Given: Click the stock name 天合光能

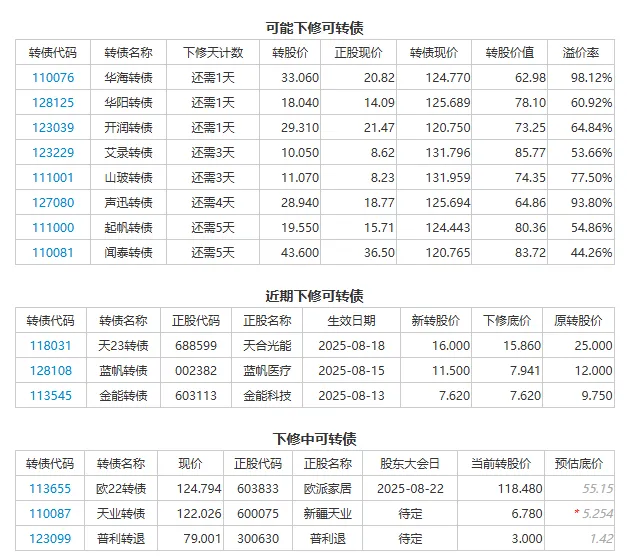Looking at the screenshot, I should tap(267, 346).
